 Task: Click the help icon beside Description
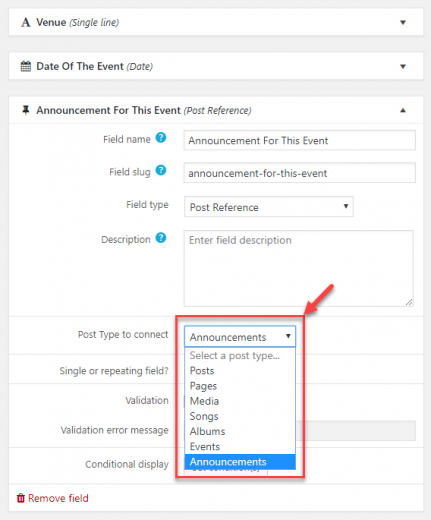tap(161, 238)
